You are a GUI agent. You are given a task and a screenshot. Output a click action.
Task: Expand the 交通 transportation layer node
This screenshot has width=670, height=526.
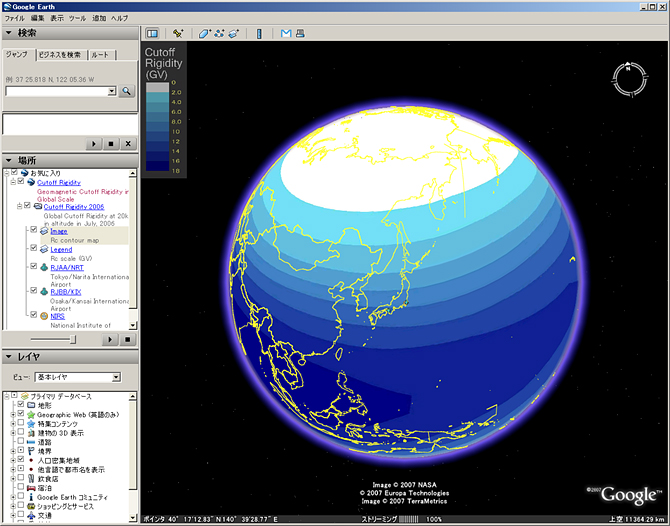point(13,515)
